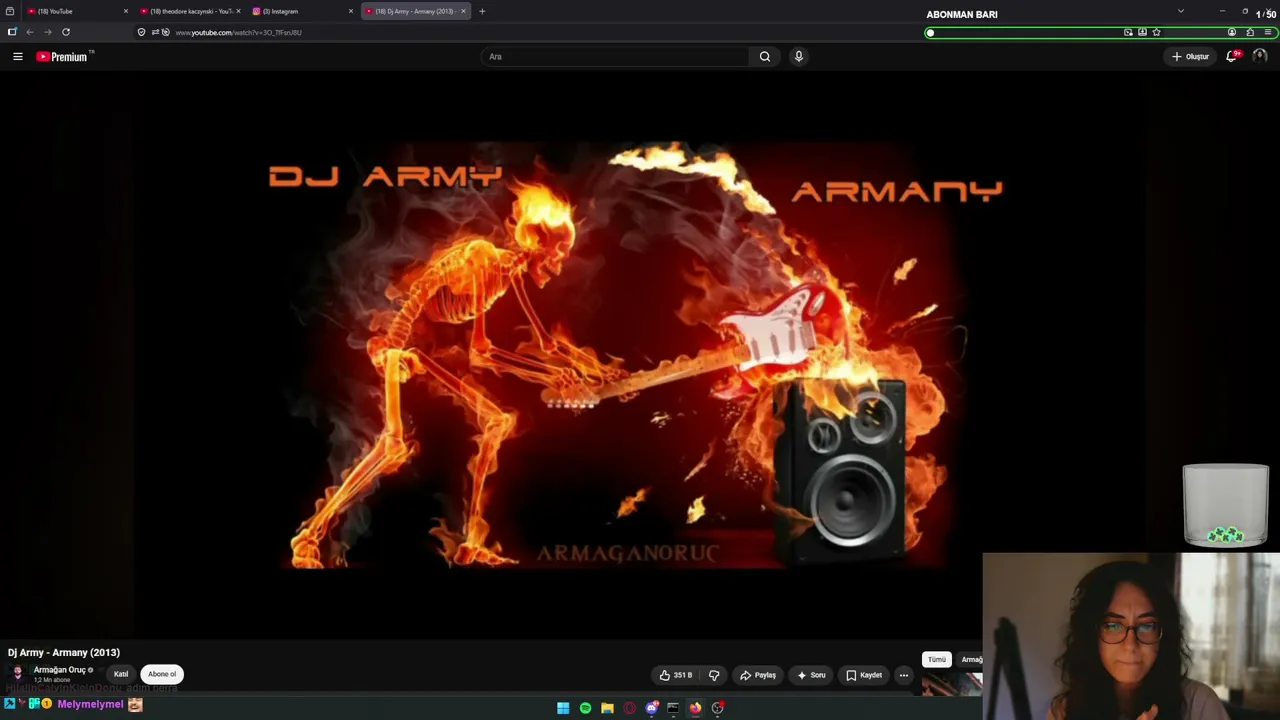
Task: Open Armağan Oruç channel link
Action: 60,670
